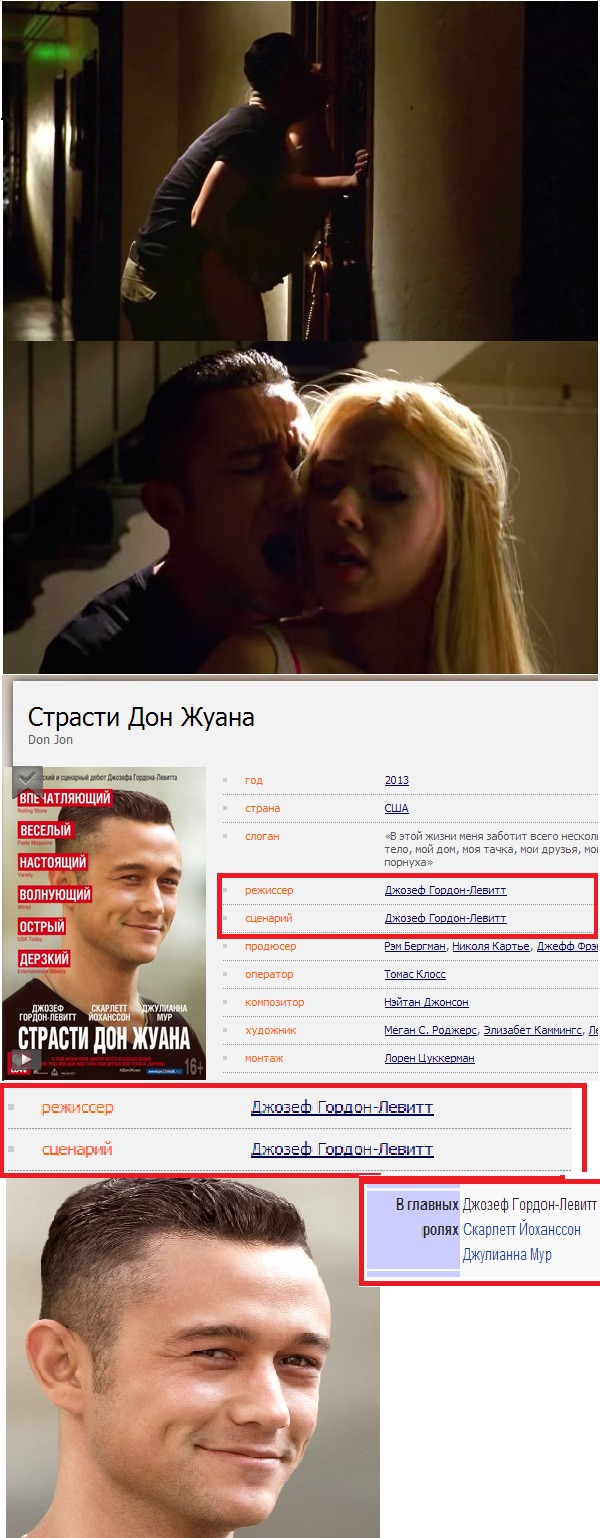Open producer Николя Картье link
The image size is (600, 1538).
tap(491, 946)
